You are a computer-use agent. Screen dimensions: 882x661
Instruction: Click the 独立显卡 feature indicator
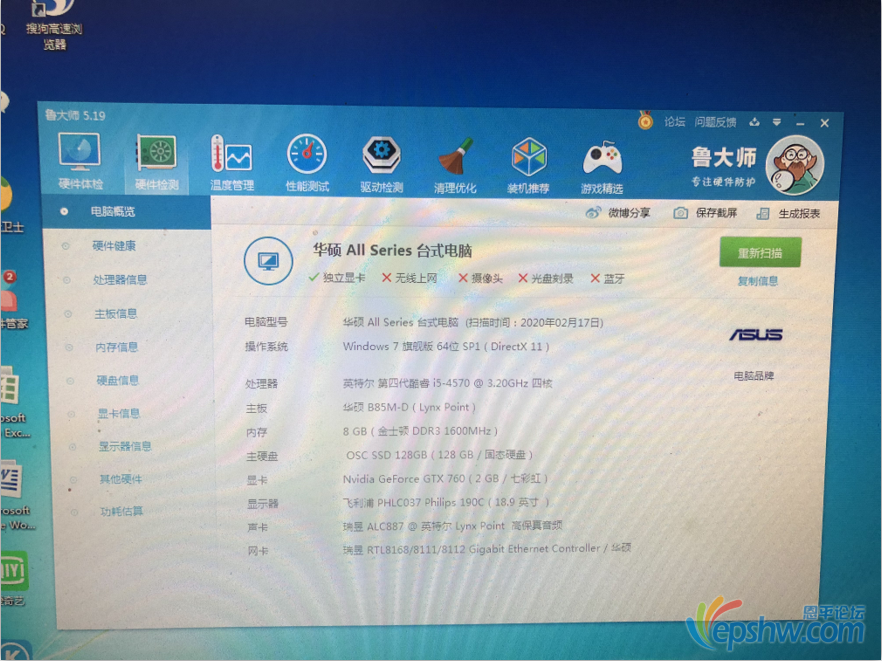(337, 278)
